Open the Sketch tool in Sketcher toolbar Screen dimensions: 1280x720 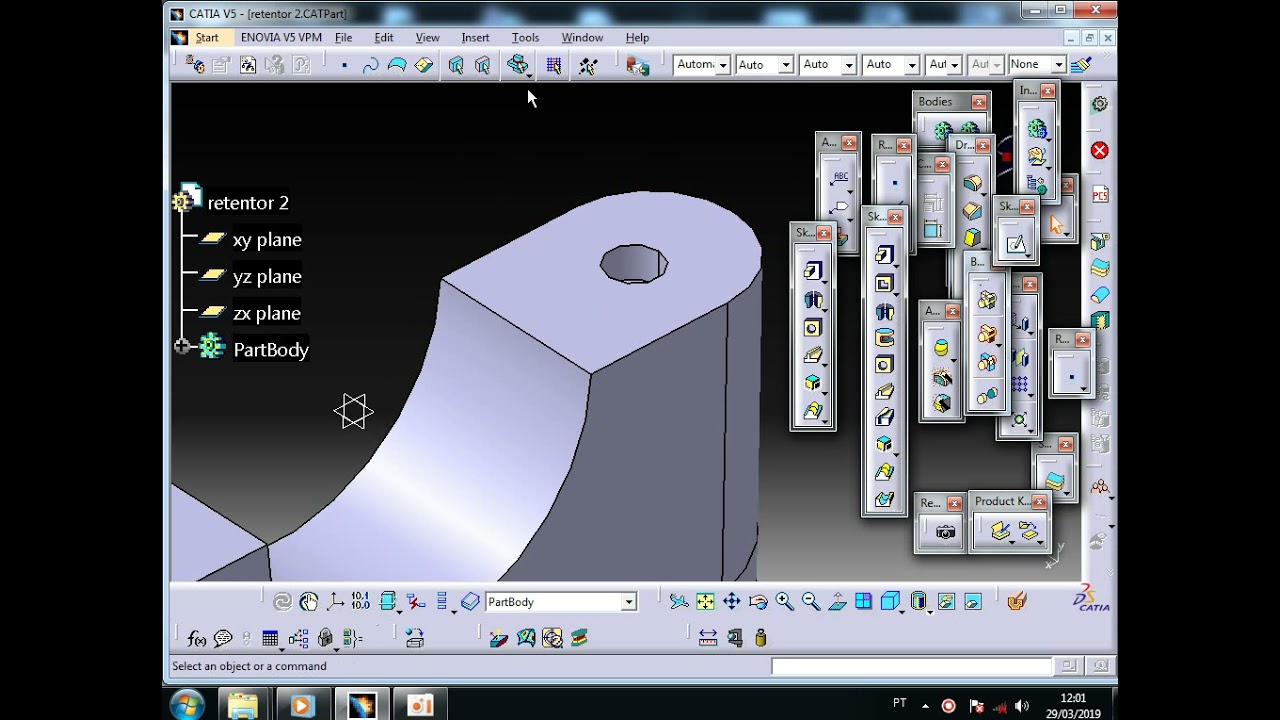coord(1016,244)
